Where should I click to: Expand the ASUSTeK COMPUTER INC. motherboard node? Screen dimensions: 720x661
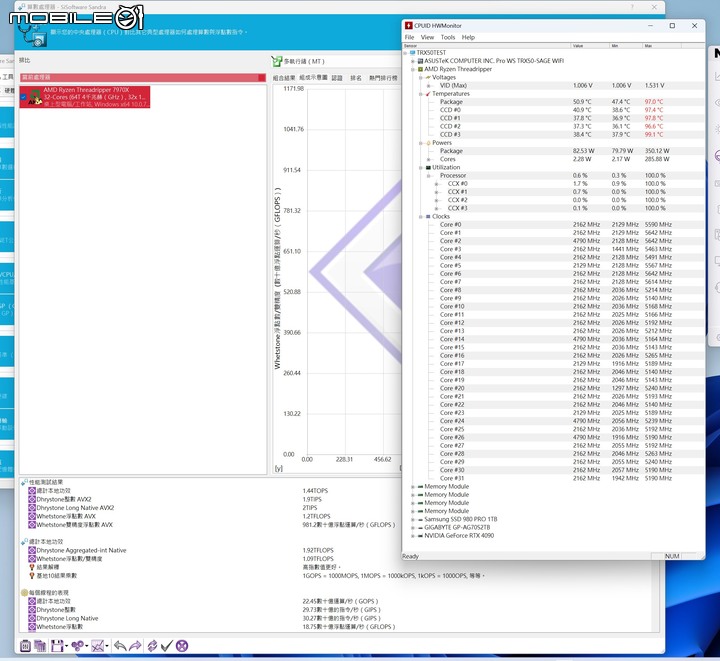pyautogui.click(x=413, y=61)
